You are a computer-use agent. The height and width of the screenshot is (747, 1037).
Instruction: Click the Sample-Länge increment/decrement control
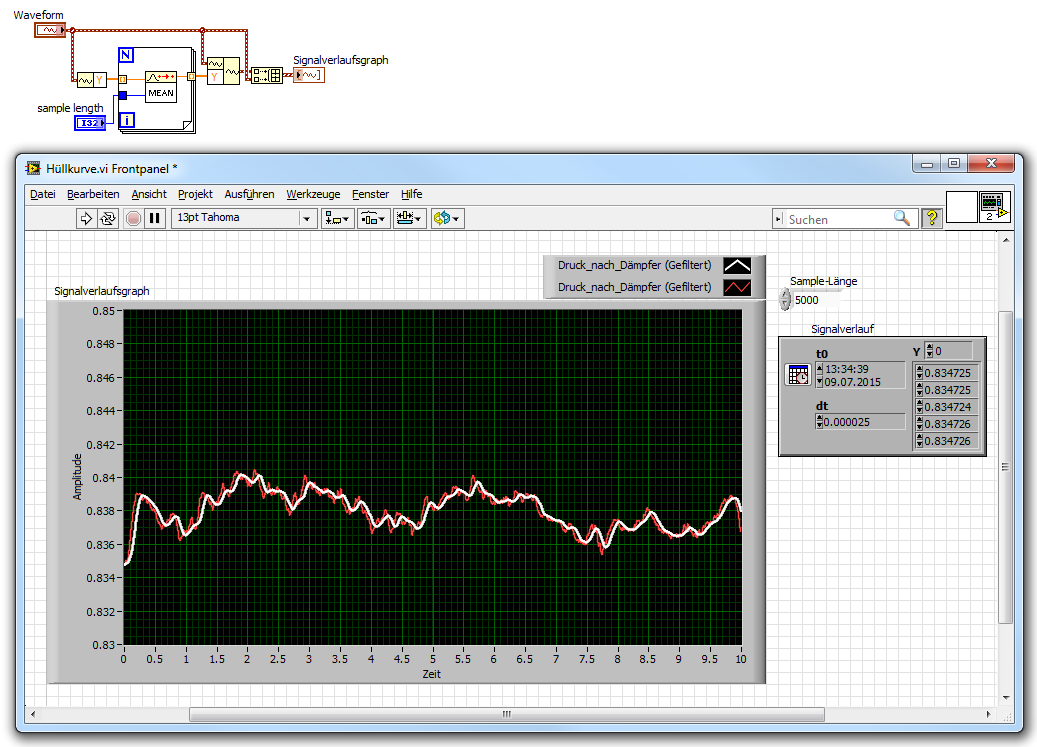pyautogui.click(x=785, y=299)
